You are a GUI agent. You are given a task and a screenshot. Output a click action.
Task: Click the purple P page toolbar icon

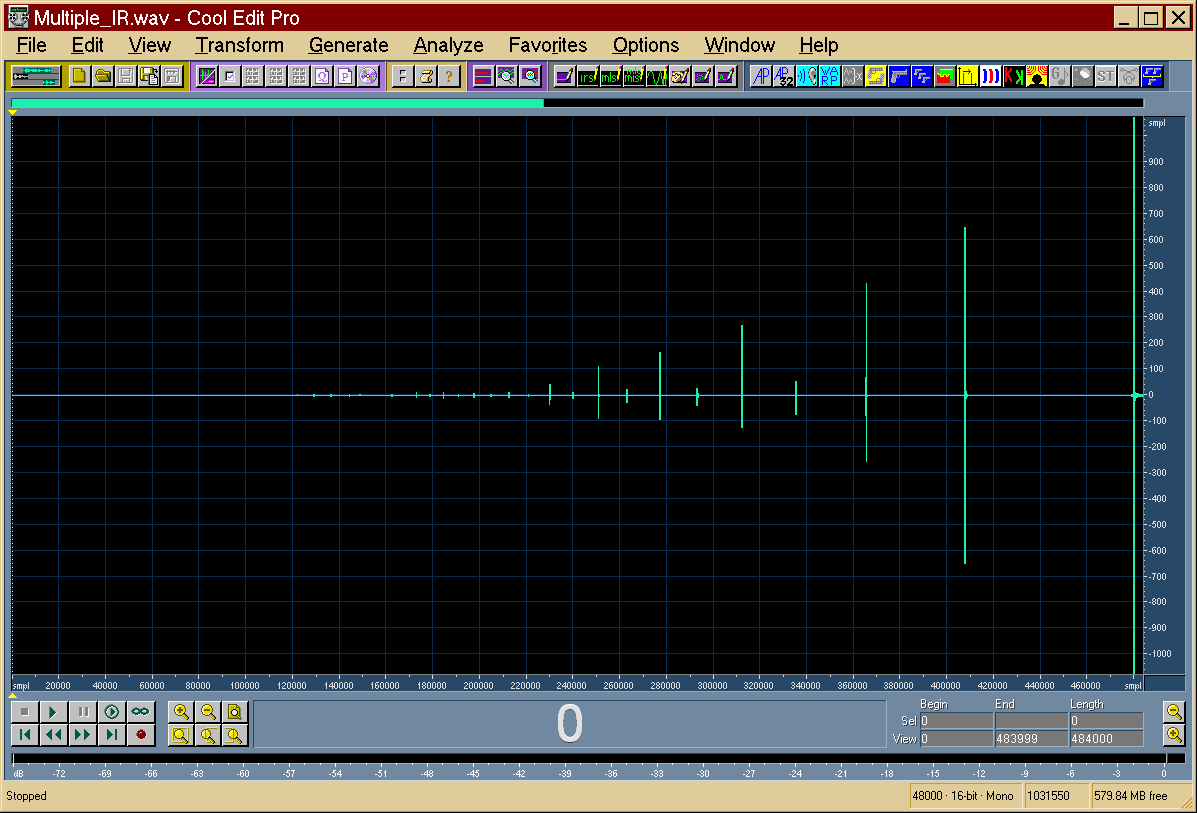345,76
